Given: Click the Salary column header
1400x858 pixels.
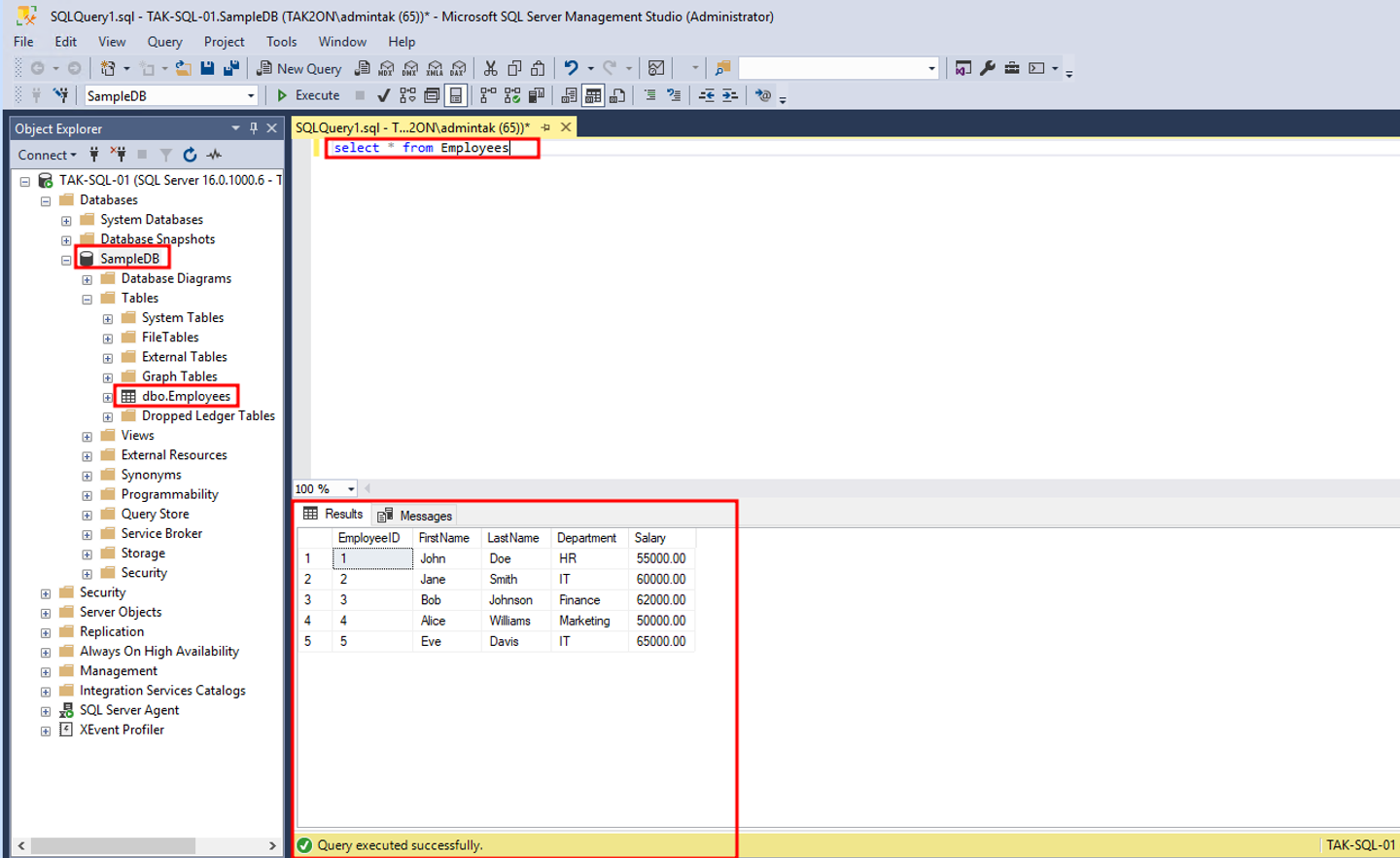Looking at the screenshot, I should coord(661,538).
